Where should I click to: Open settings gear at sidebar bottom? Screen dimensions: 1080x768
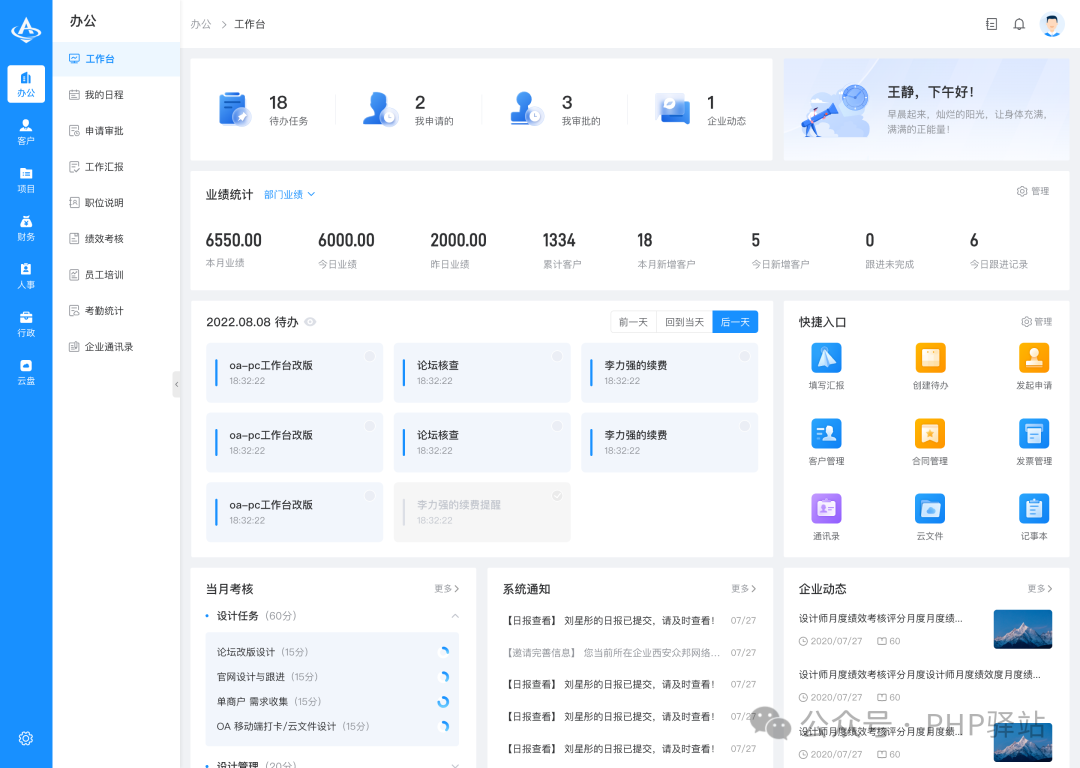(x=25, y=738)
